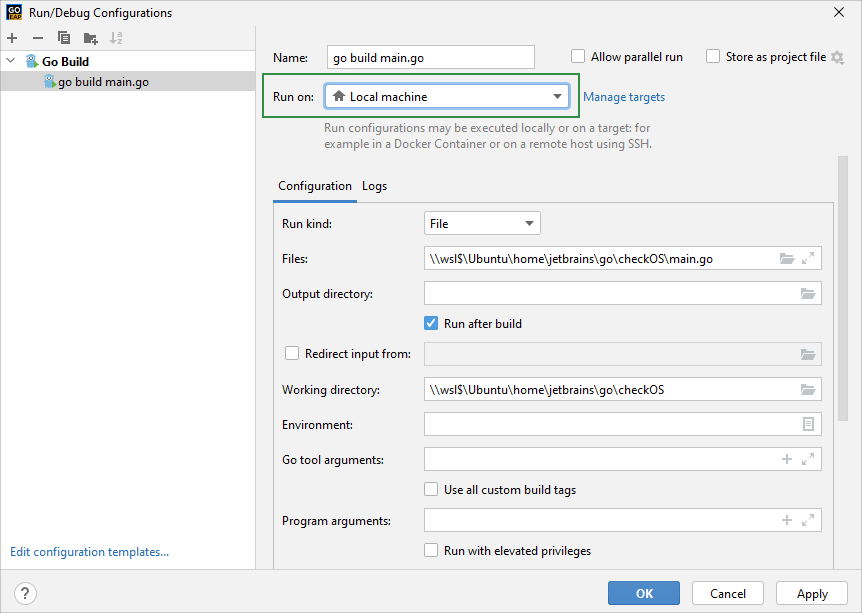862x613 pixels.
Task: Enable Redirect input from checkbox
Action: tap(291, 354)
